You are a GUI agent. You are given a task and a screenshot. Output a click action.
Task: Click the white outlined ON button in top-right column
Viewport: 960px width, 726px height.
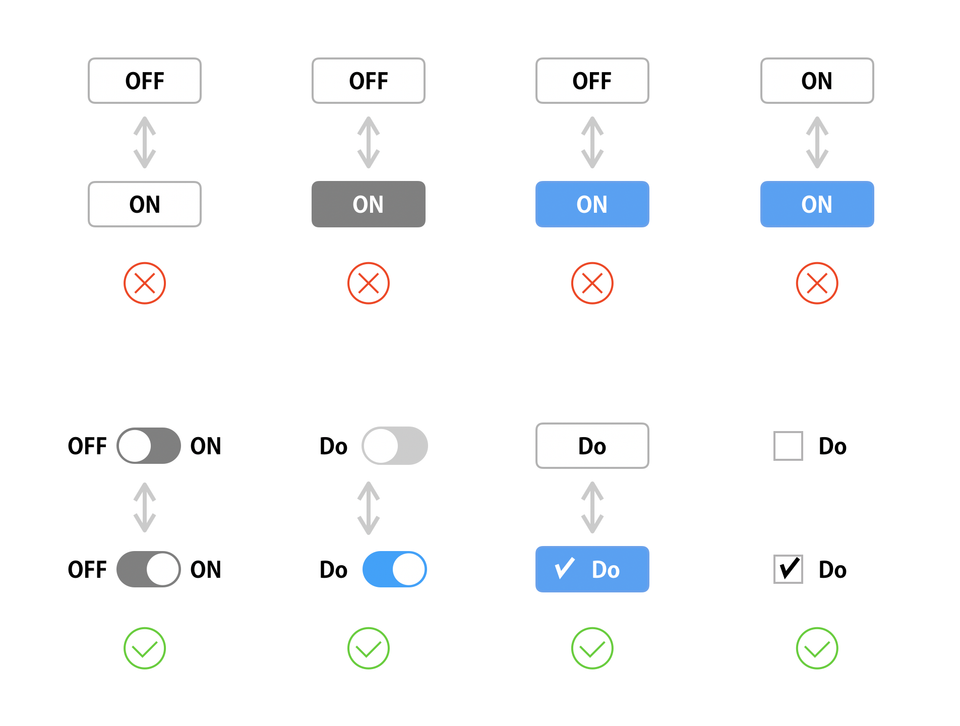[817, 81]
